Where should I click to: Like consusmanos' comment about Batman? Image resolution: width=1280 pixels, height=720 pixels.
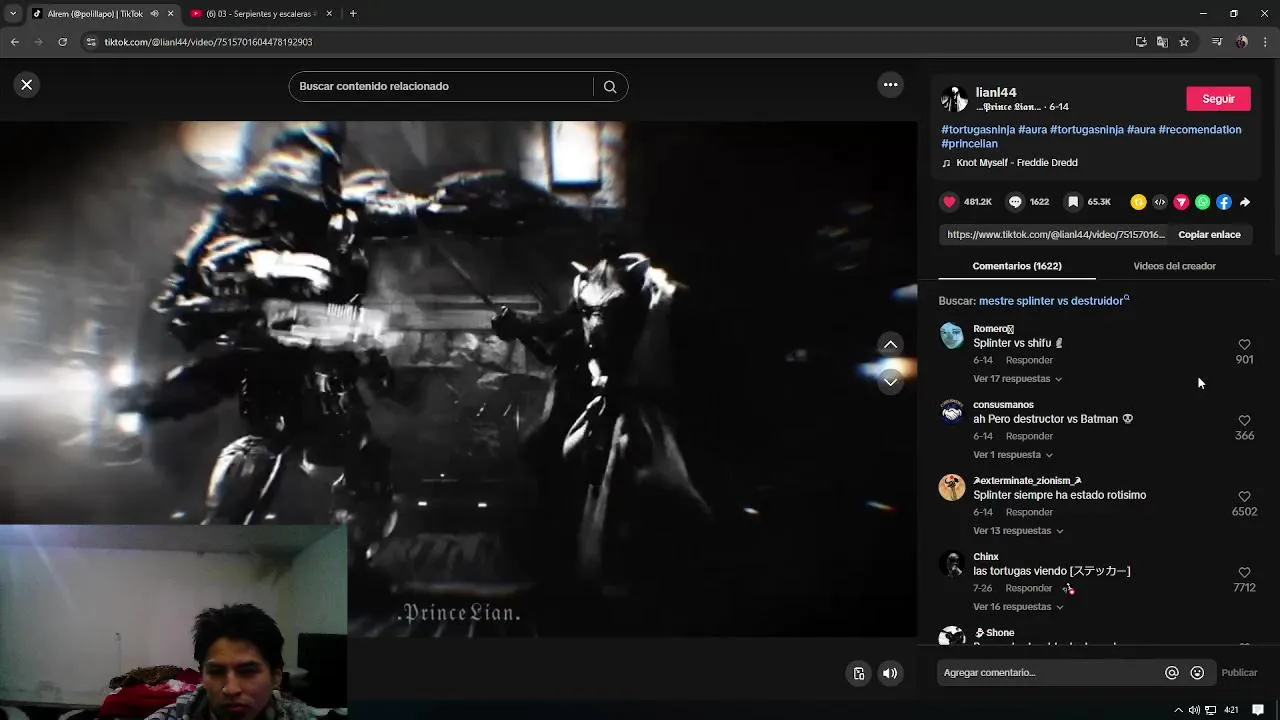[x=1244, y=421]
